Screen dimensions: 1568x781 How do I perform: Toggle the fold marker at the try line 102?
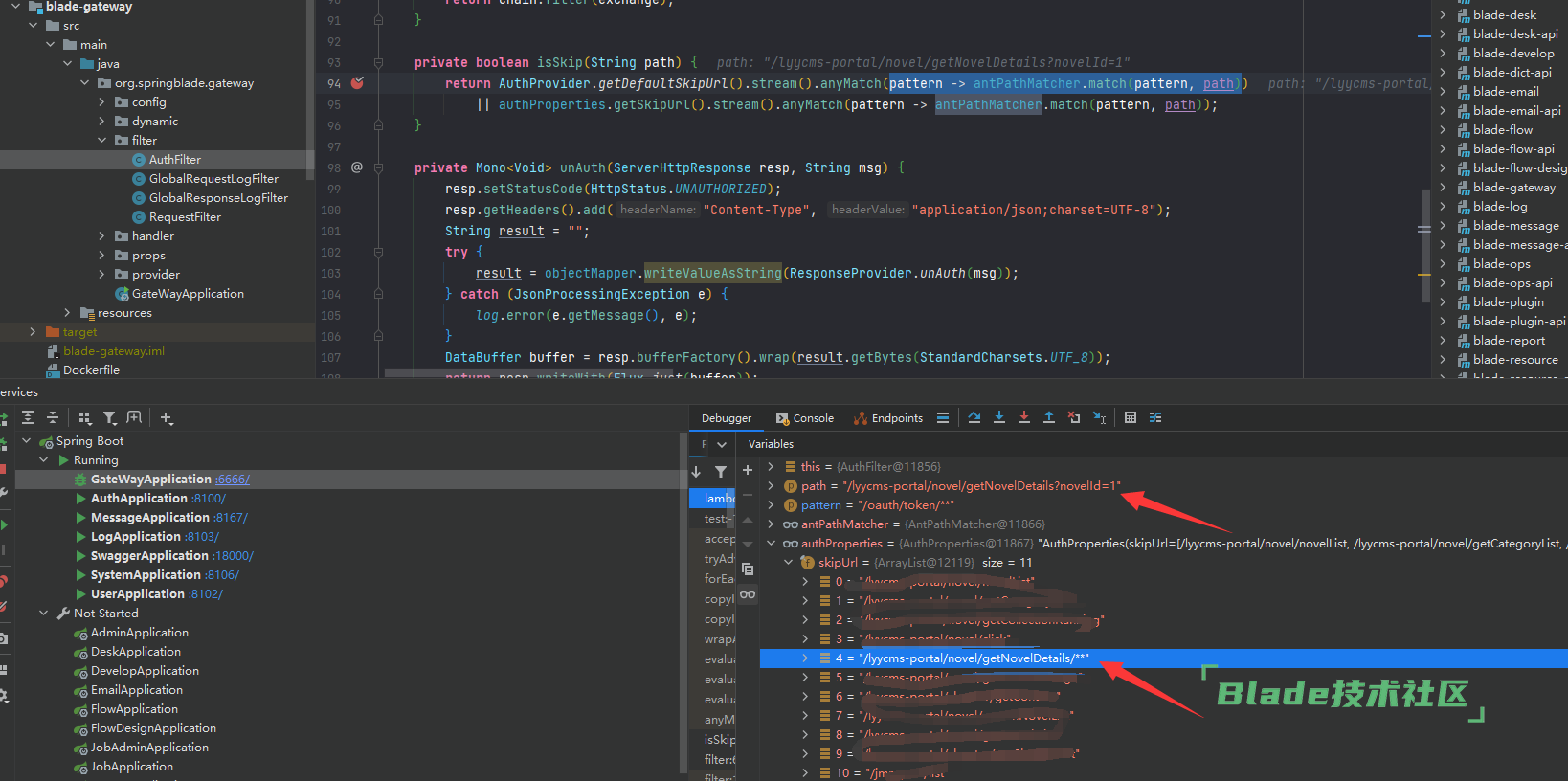click(378, 252)
